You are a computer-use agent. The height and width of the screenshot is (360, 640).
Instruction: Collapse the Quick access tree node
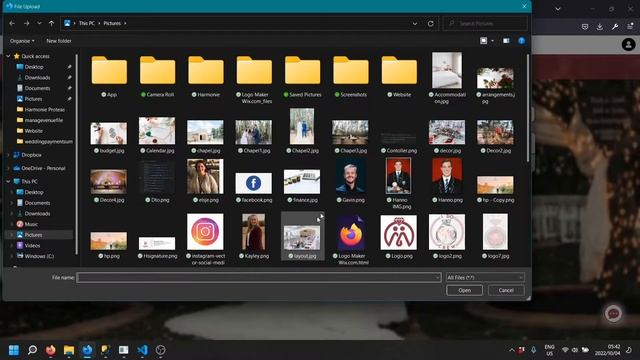(9, 56)
